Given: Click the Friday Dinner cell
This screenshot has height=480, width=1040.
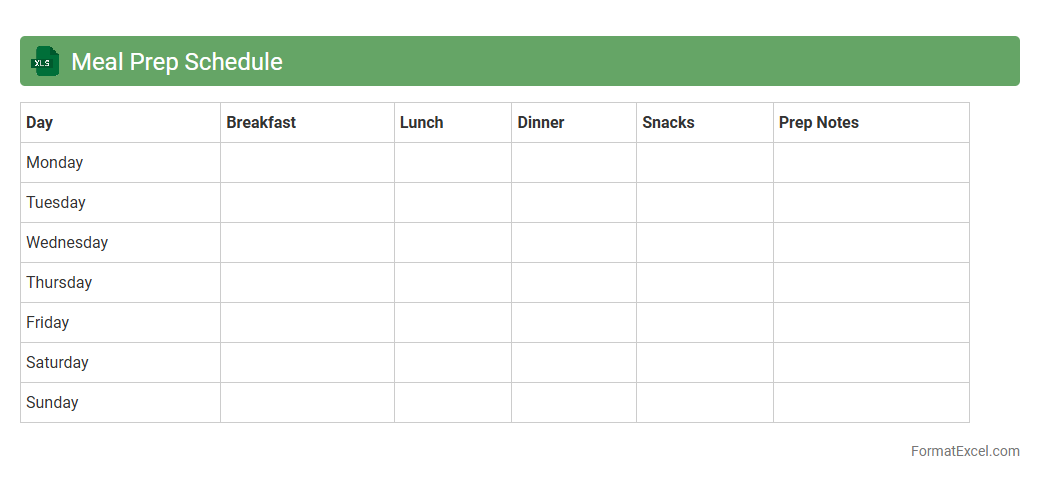Looking at the screenshot, I should [573, 322].
